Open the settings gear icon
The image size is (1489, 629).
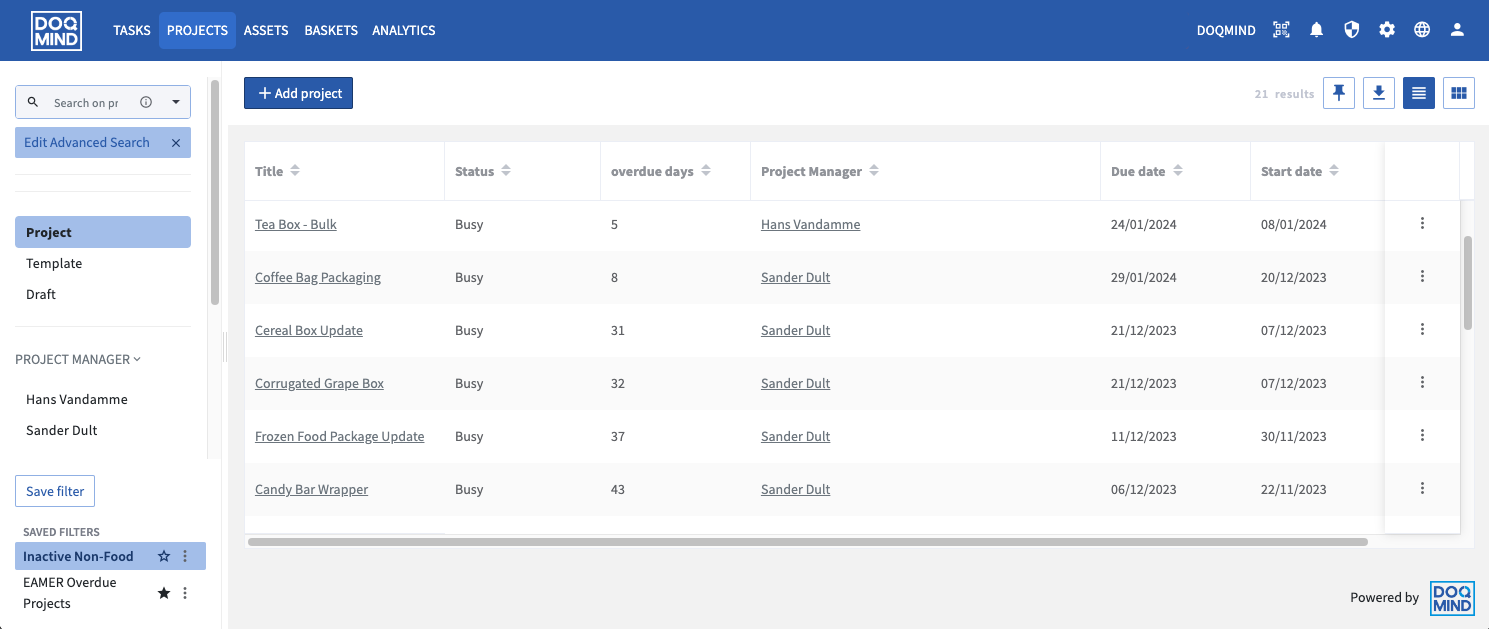[1386, 30]
